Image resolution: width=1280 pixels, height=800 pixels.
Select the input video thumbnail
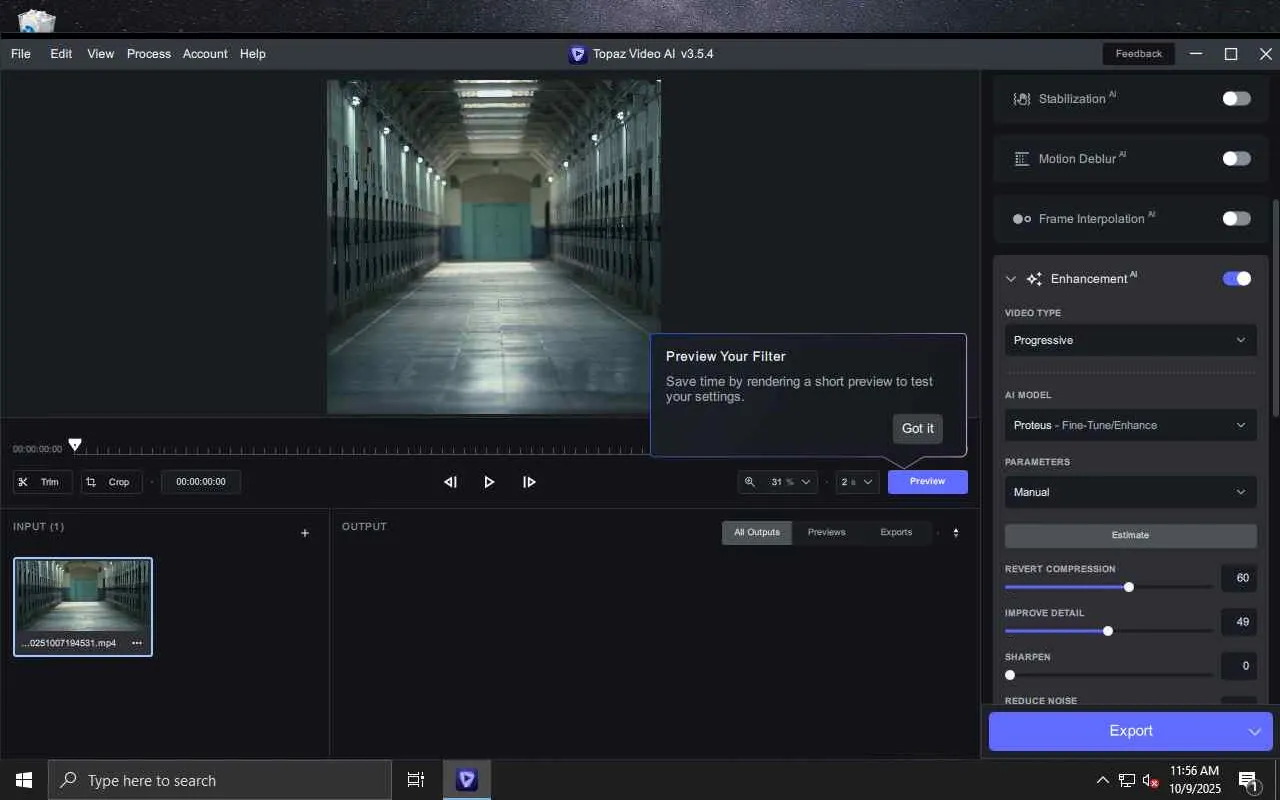pyautogui.click(x=83, y=607)
